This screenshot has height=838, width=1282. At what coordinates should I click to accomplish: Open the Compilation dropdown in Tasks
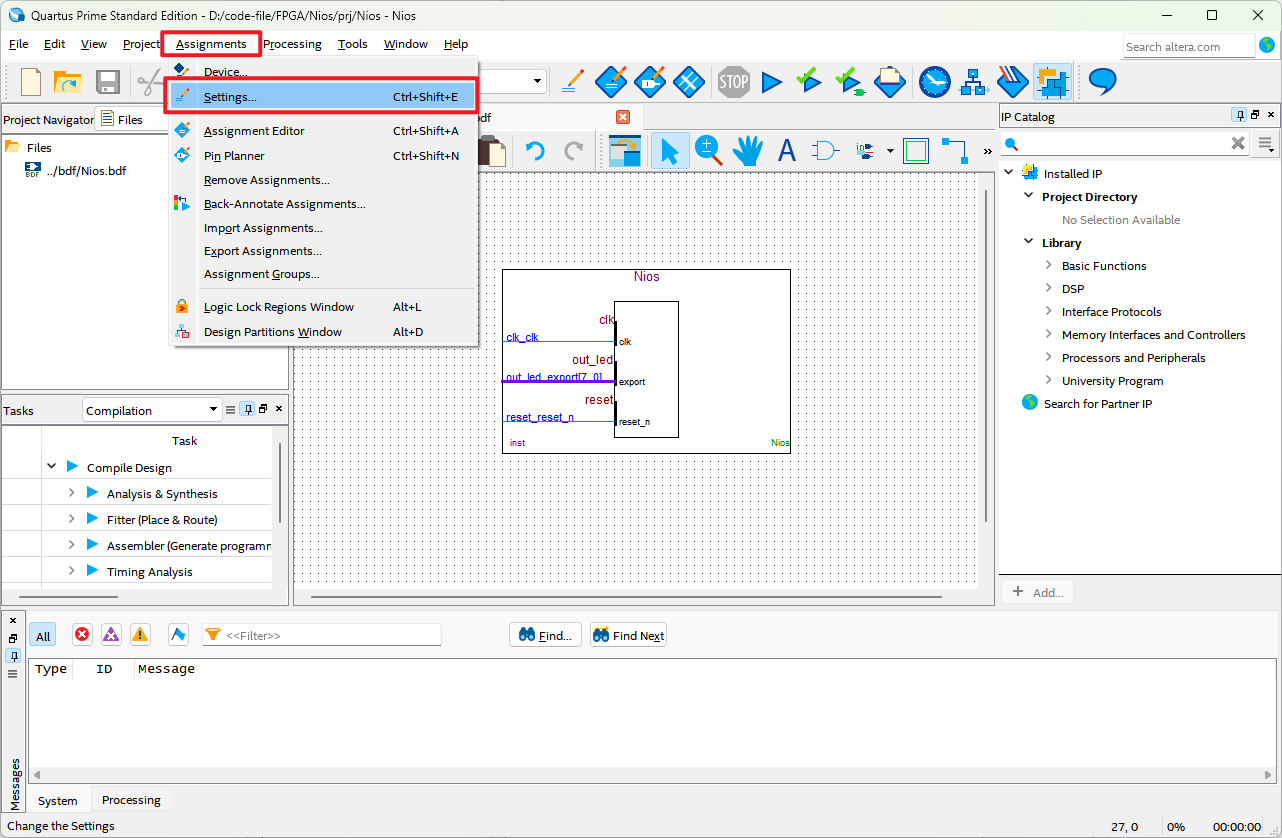click(151, 410)
